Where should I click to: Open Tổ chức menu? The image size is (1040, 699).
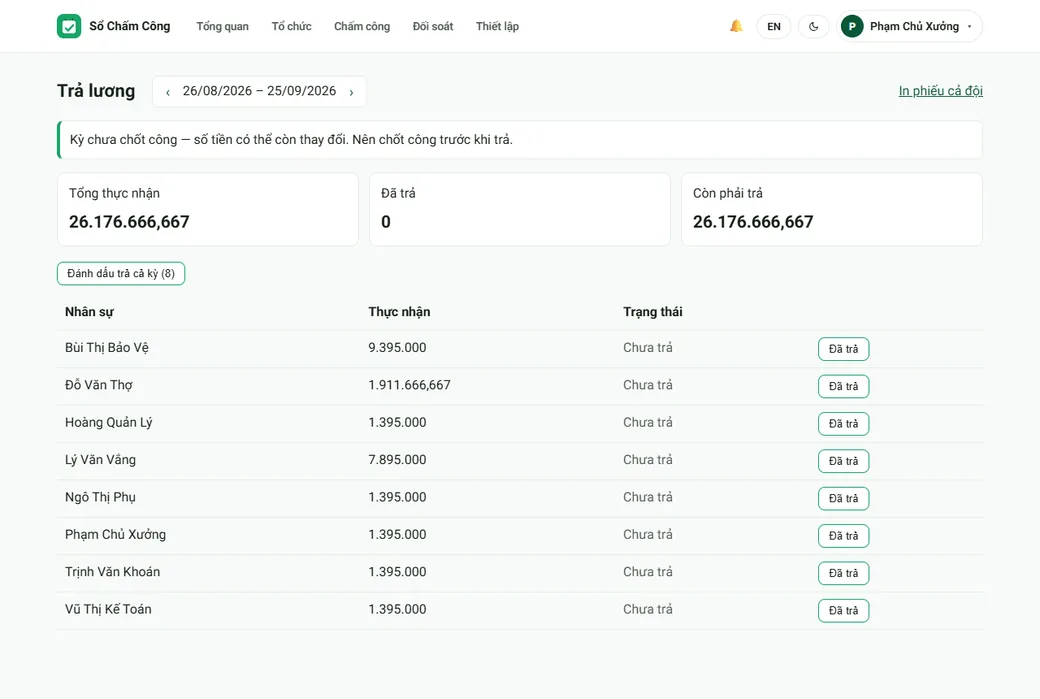coord(291,27)
